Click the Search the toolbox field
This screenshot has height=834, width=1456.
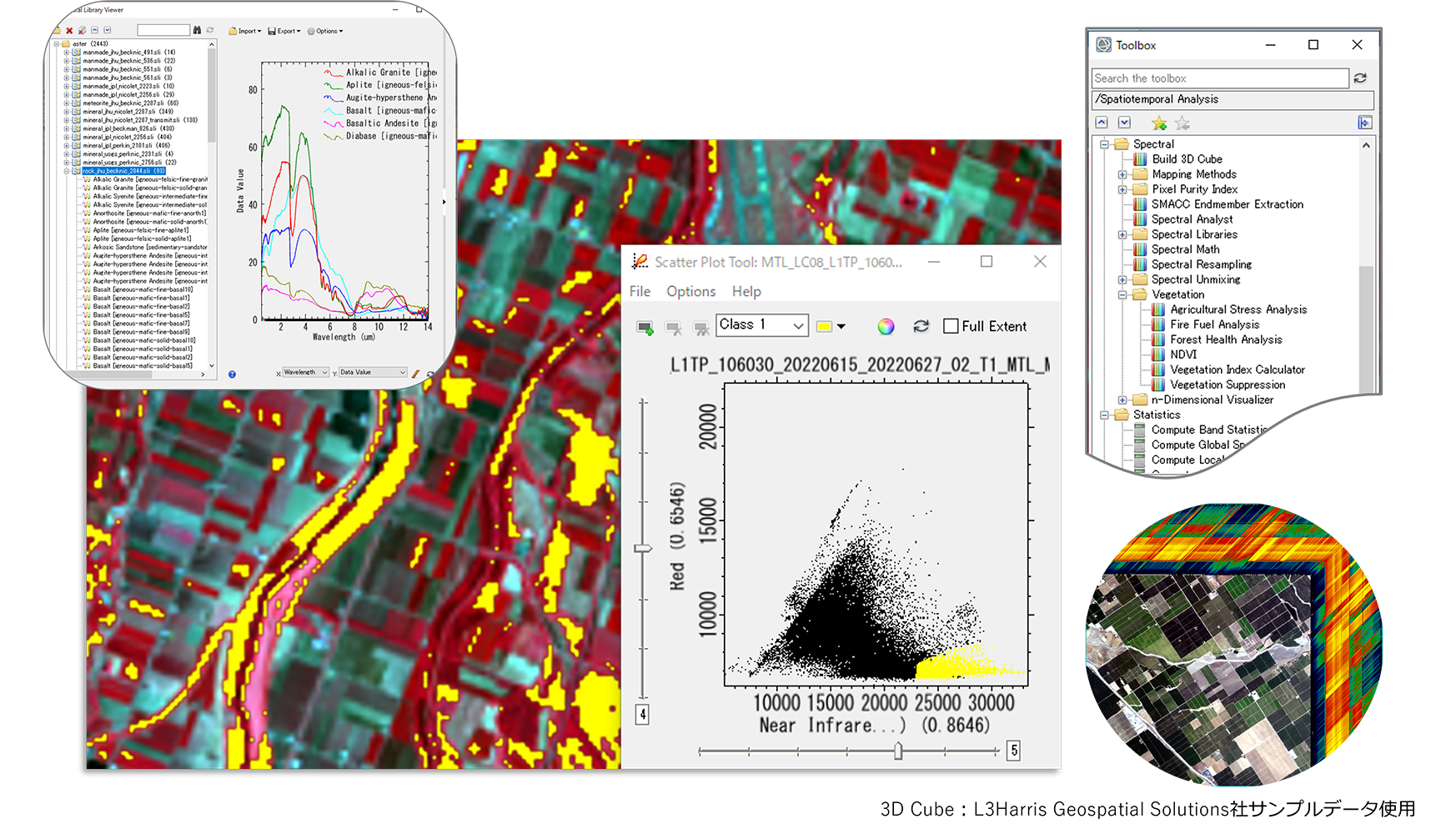pos(1219,78)
